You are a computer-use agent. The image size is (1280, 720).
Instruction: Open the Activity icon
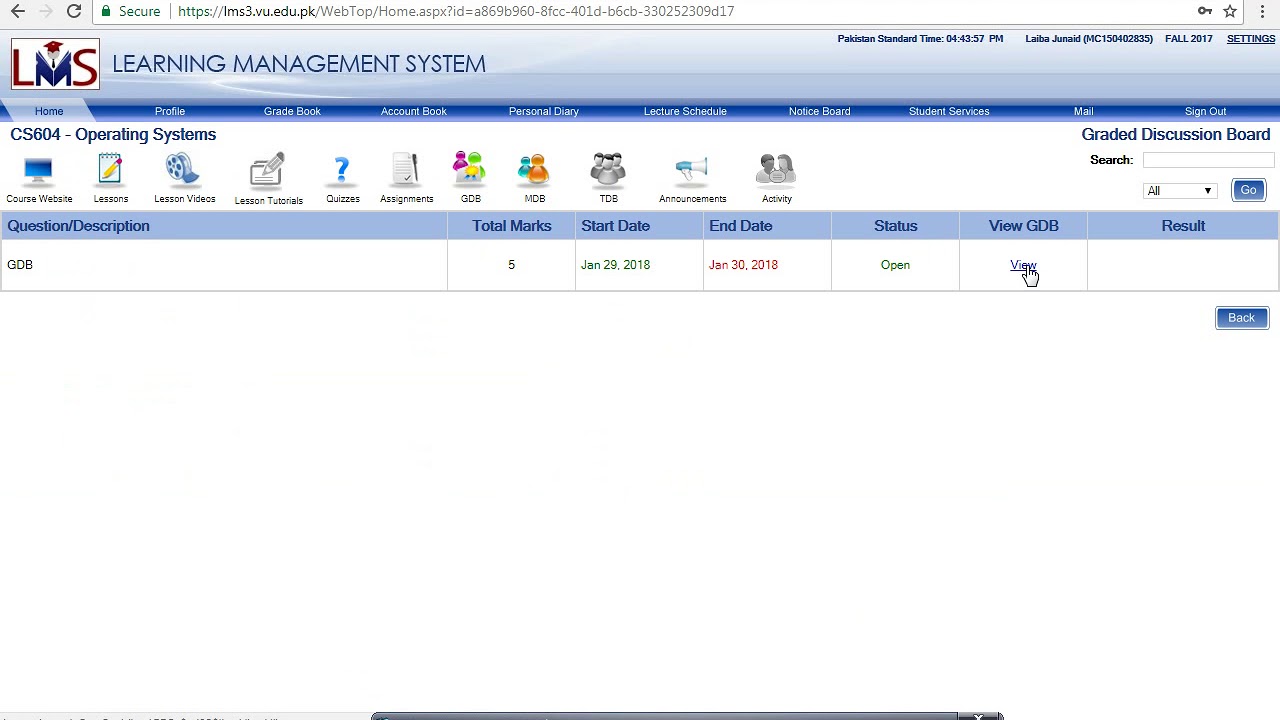point(776,171)
